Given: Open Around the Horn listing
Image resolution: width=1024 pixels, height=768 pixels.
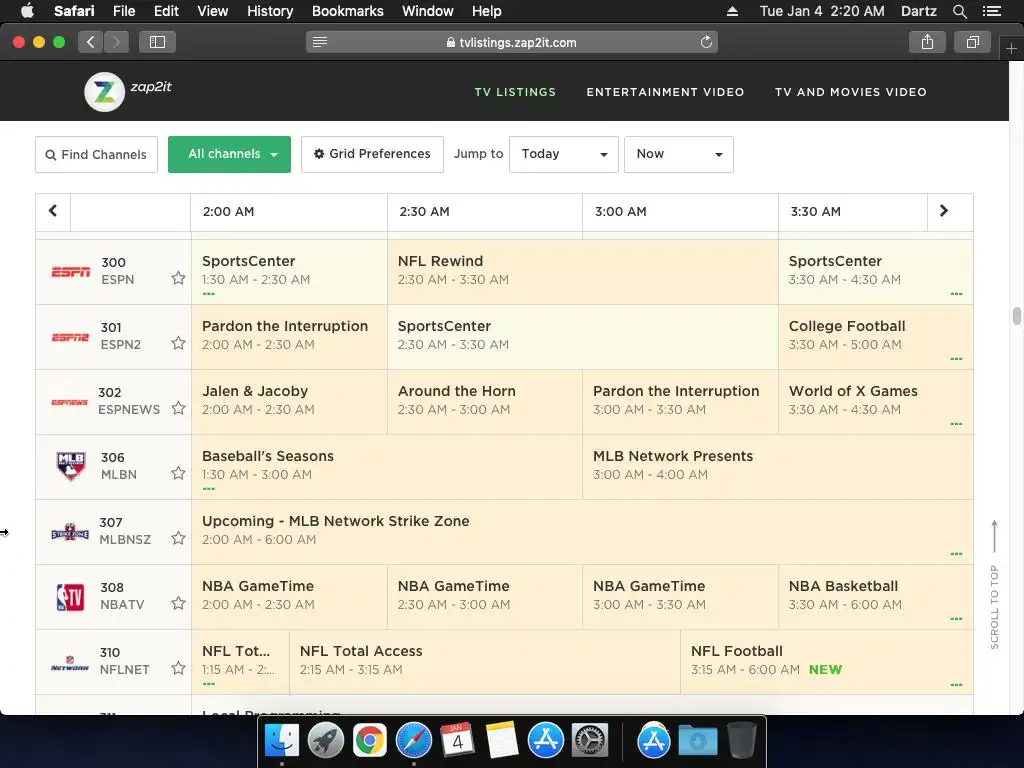Looking at the screenshot, I should (485, 402).
